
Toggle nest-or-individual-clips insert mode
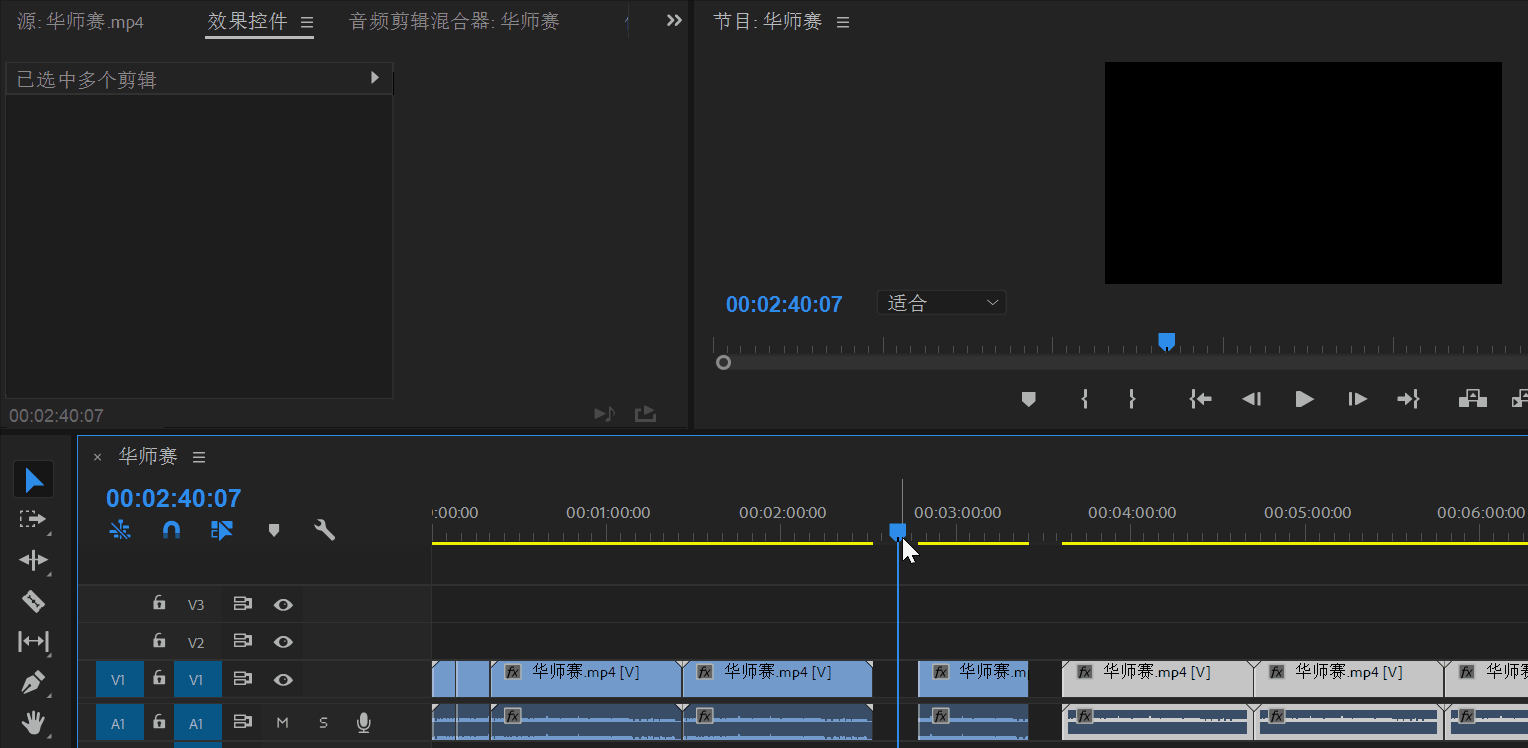[120, 530]
